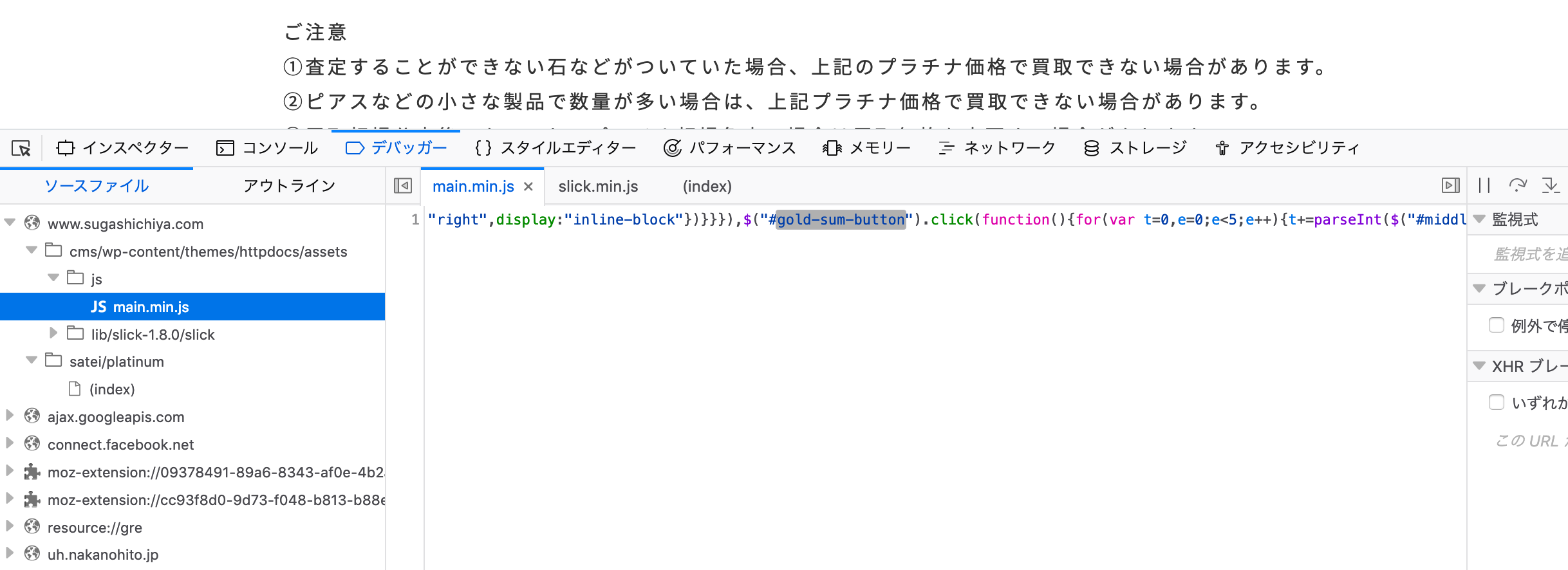This screenshot has height=570, width=1568.
Task: Click the step over icon
Action: point(1517,186)
